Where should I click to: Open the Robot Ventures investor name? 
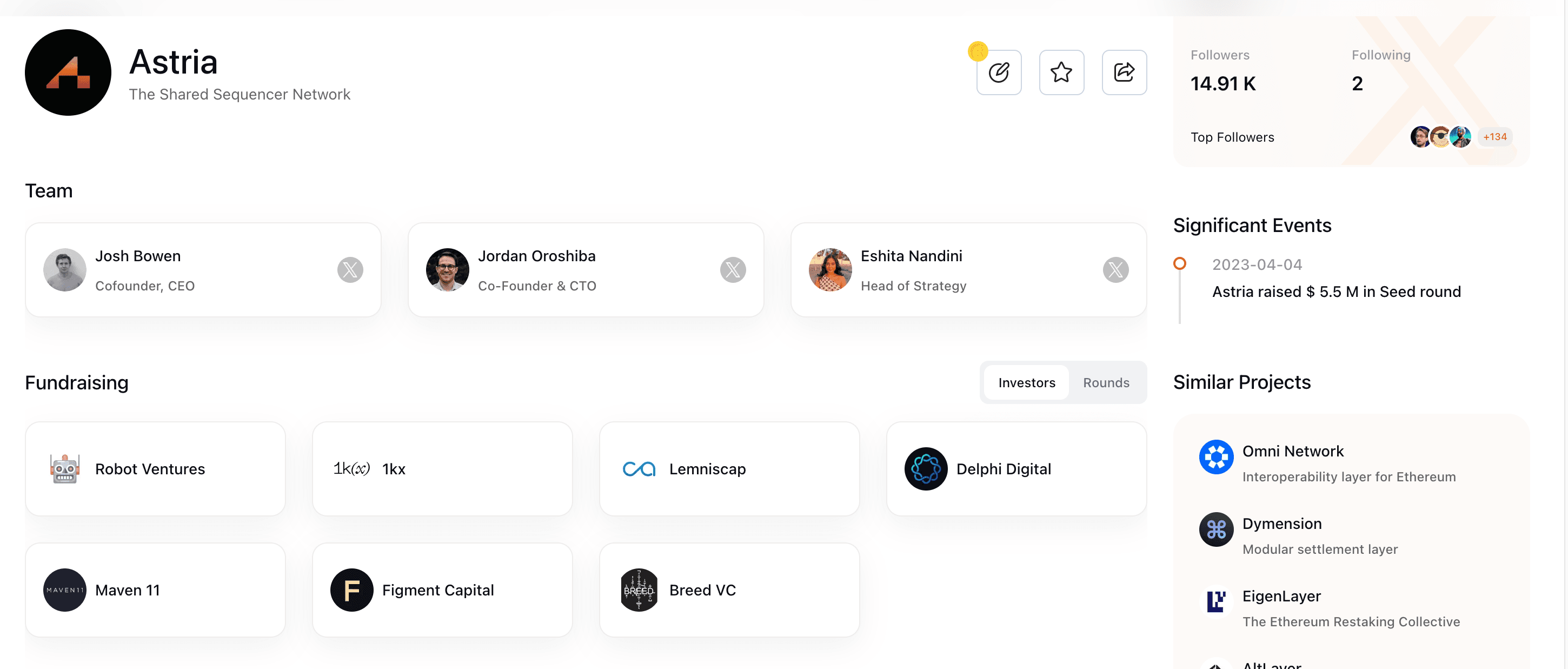[150, 469]
